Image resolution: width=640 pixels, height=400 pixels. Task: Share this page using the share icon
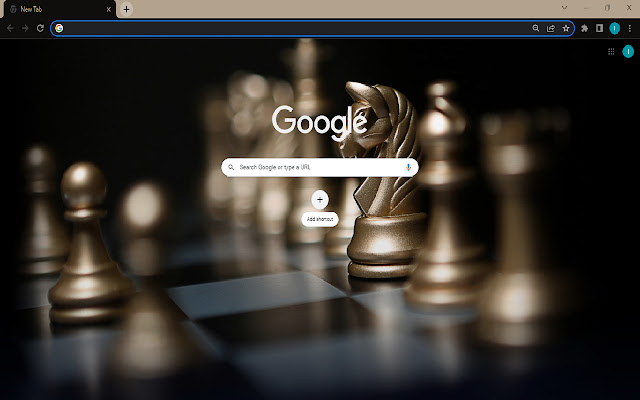[x=551, y=28]
